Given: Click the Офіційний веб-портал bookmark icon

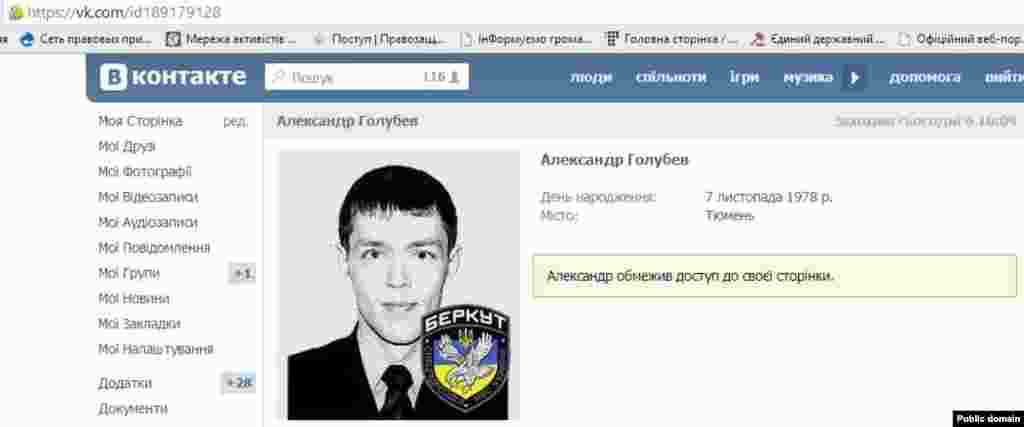Looking at the screenshot, I should click(x=904, y=40).
